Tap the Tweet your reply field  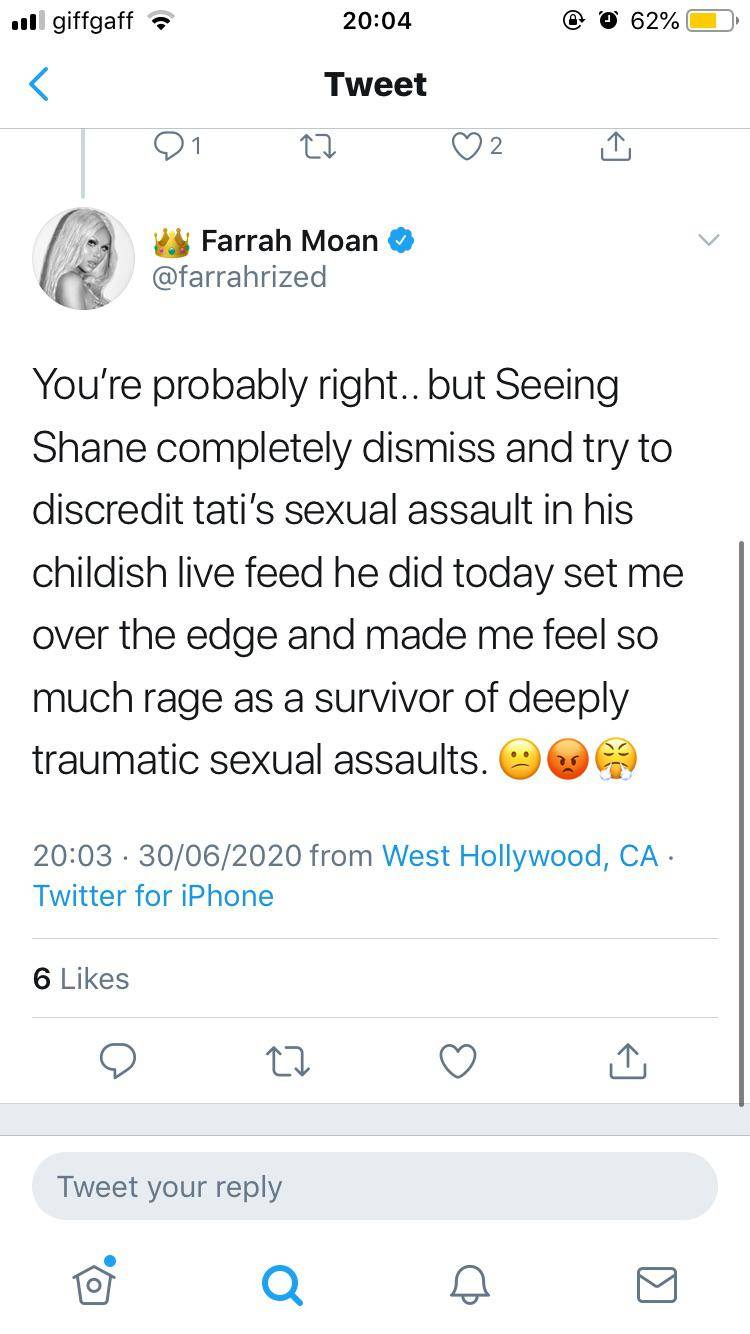[375, 1186]
